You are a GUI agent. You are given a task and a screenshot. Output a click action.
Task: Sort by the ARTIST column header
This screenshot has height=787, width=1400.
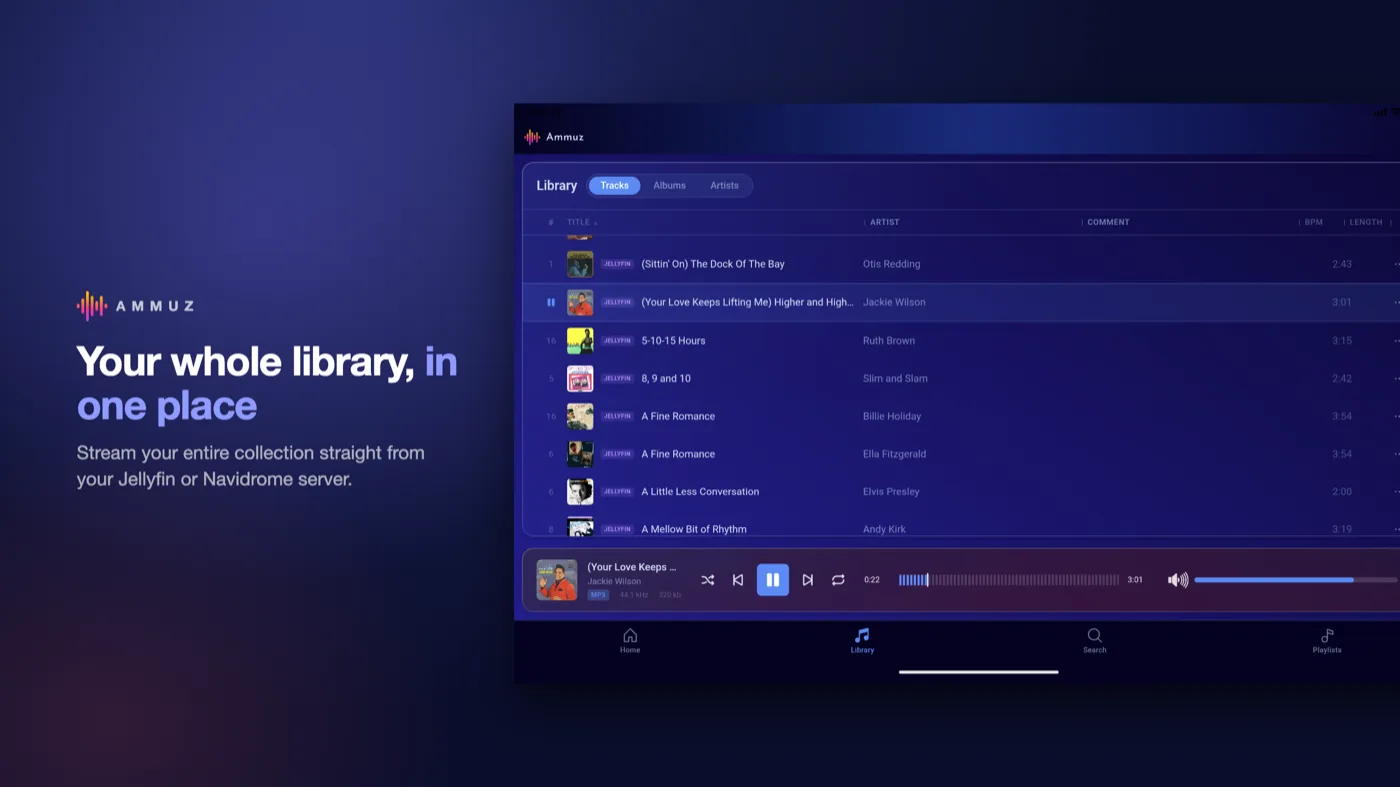click(884, 222)
